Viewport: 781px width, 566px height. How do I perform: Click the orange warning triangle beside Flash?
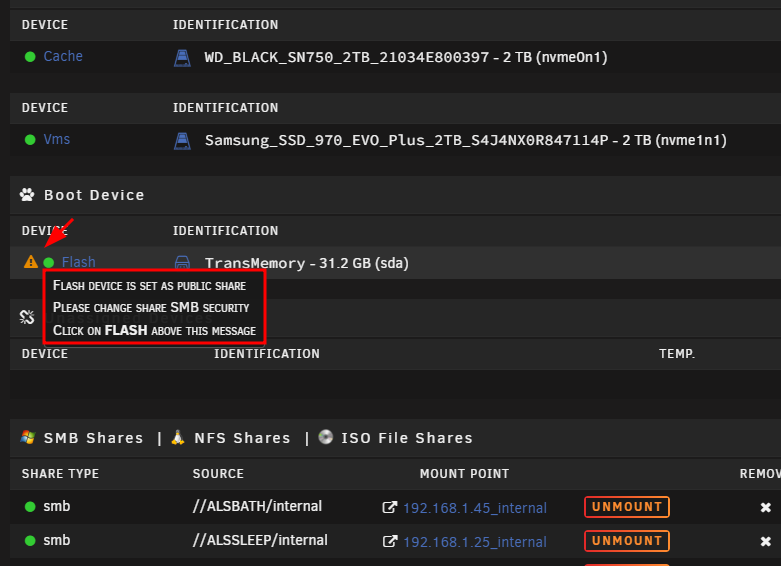31,262
